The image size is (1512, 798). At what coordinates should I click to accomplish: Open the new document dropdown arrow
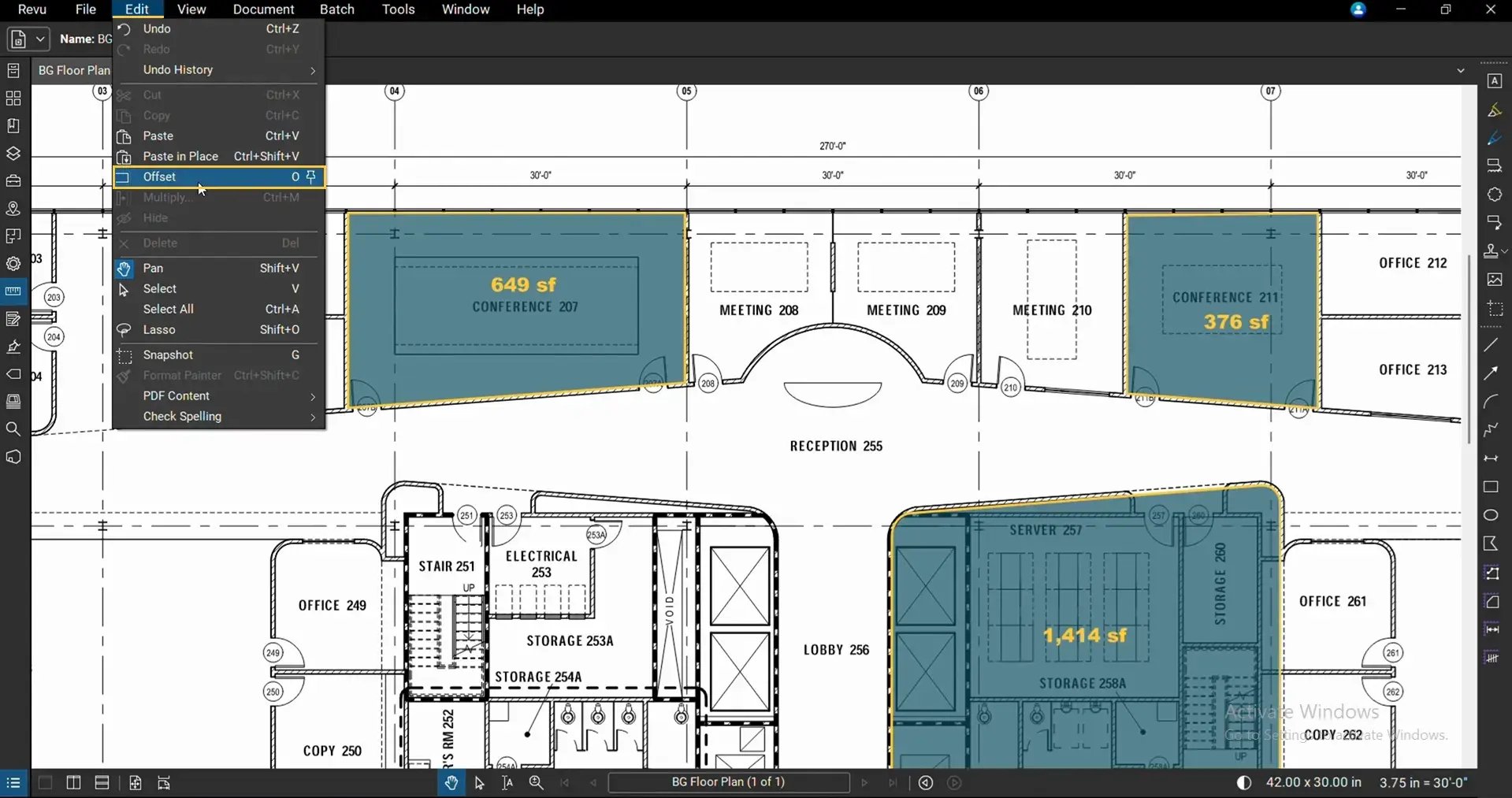tap(40, 39)
